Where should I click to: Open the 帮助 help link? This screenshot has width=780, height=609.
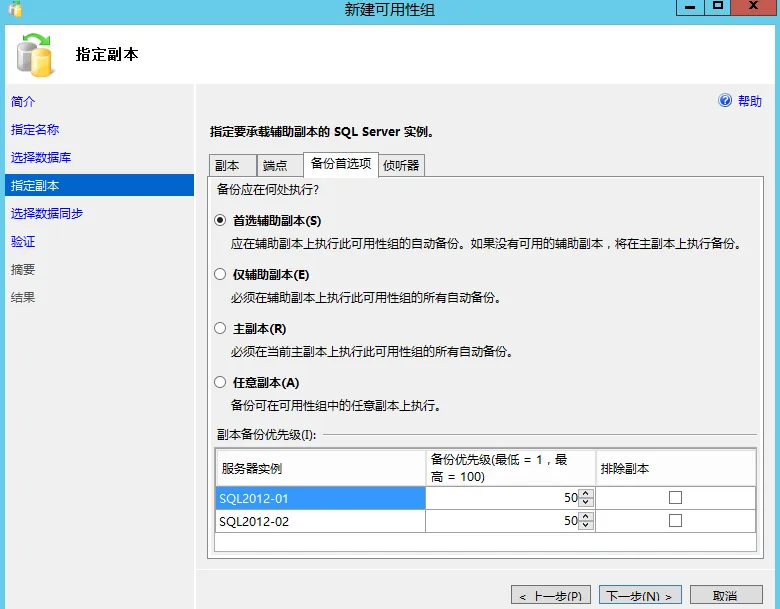pyautogui.click(x=749, y=101)
